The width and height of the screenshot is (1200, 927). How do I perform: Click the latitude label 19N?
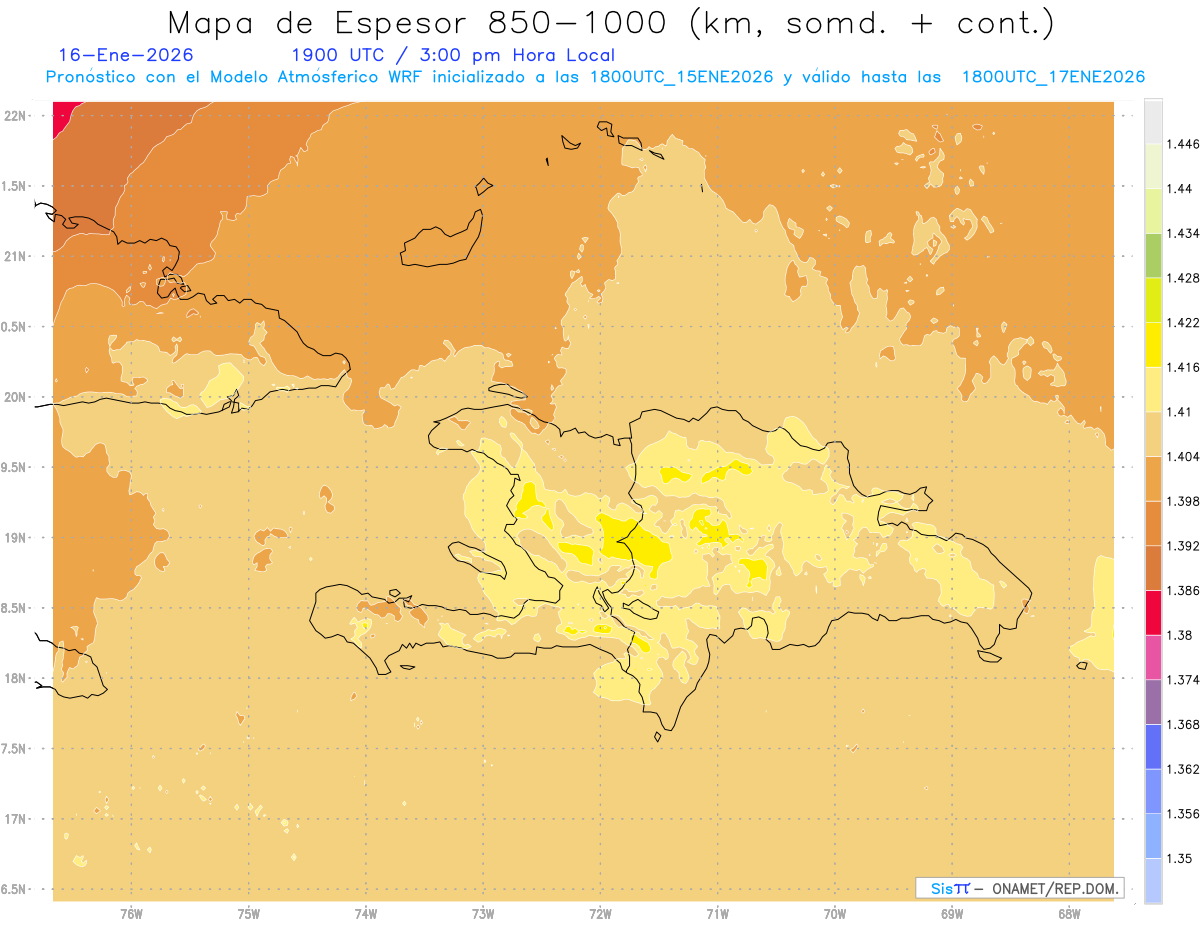[15, 538]
